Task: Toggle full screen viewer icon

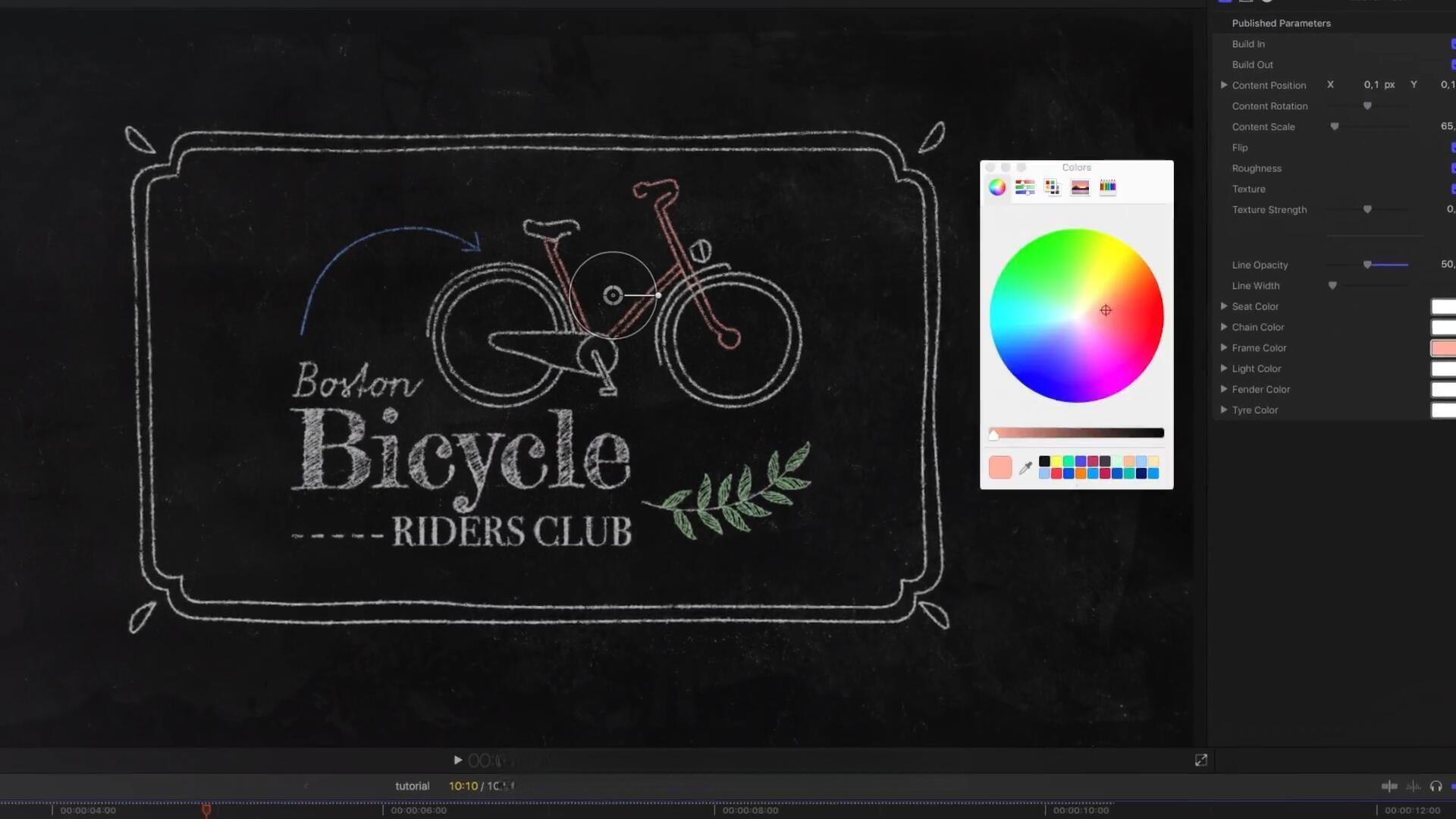Action: click(1201, 760)
